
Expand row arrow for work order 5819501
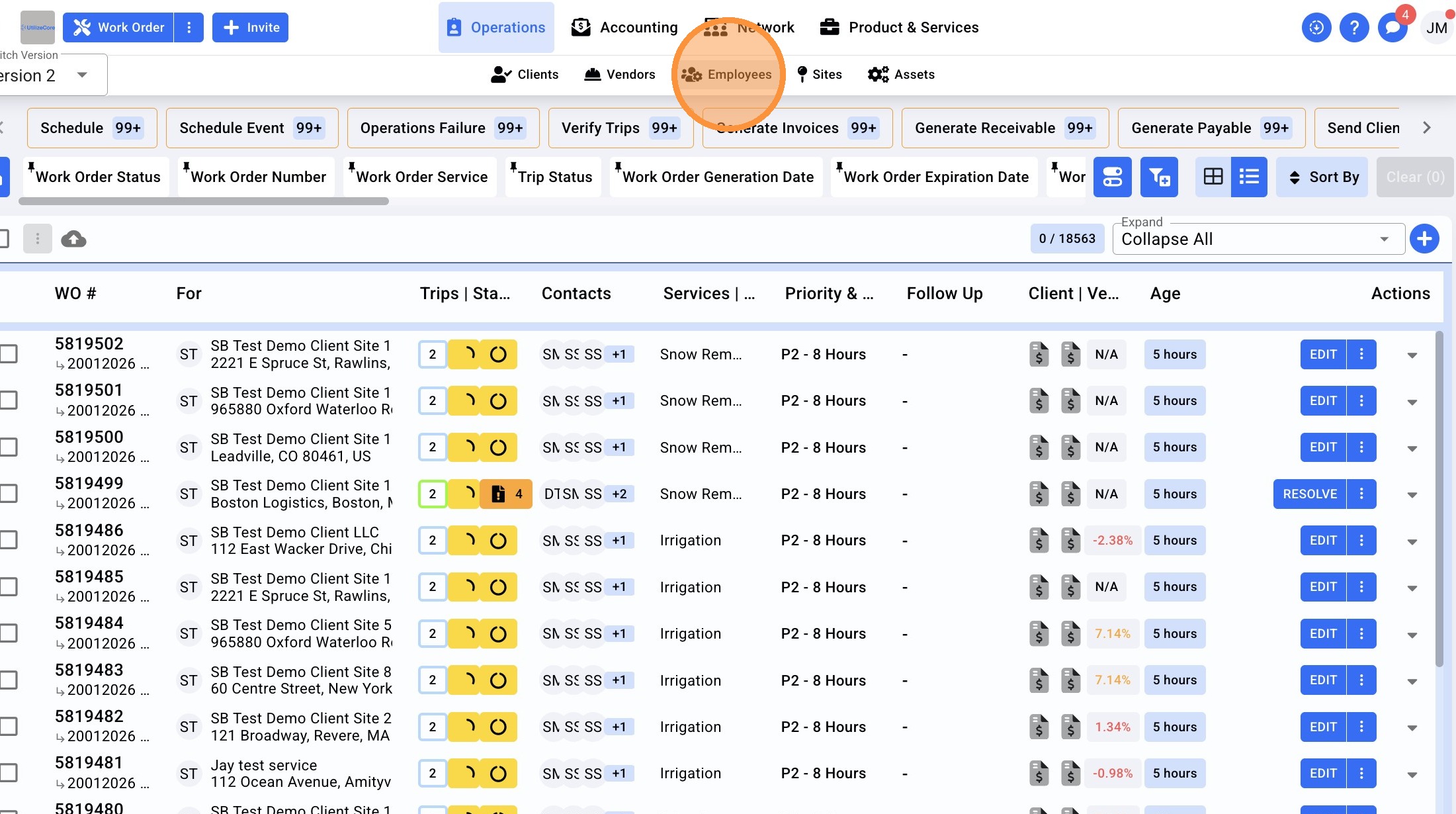[x=1412, y=402]
